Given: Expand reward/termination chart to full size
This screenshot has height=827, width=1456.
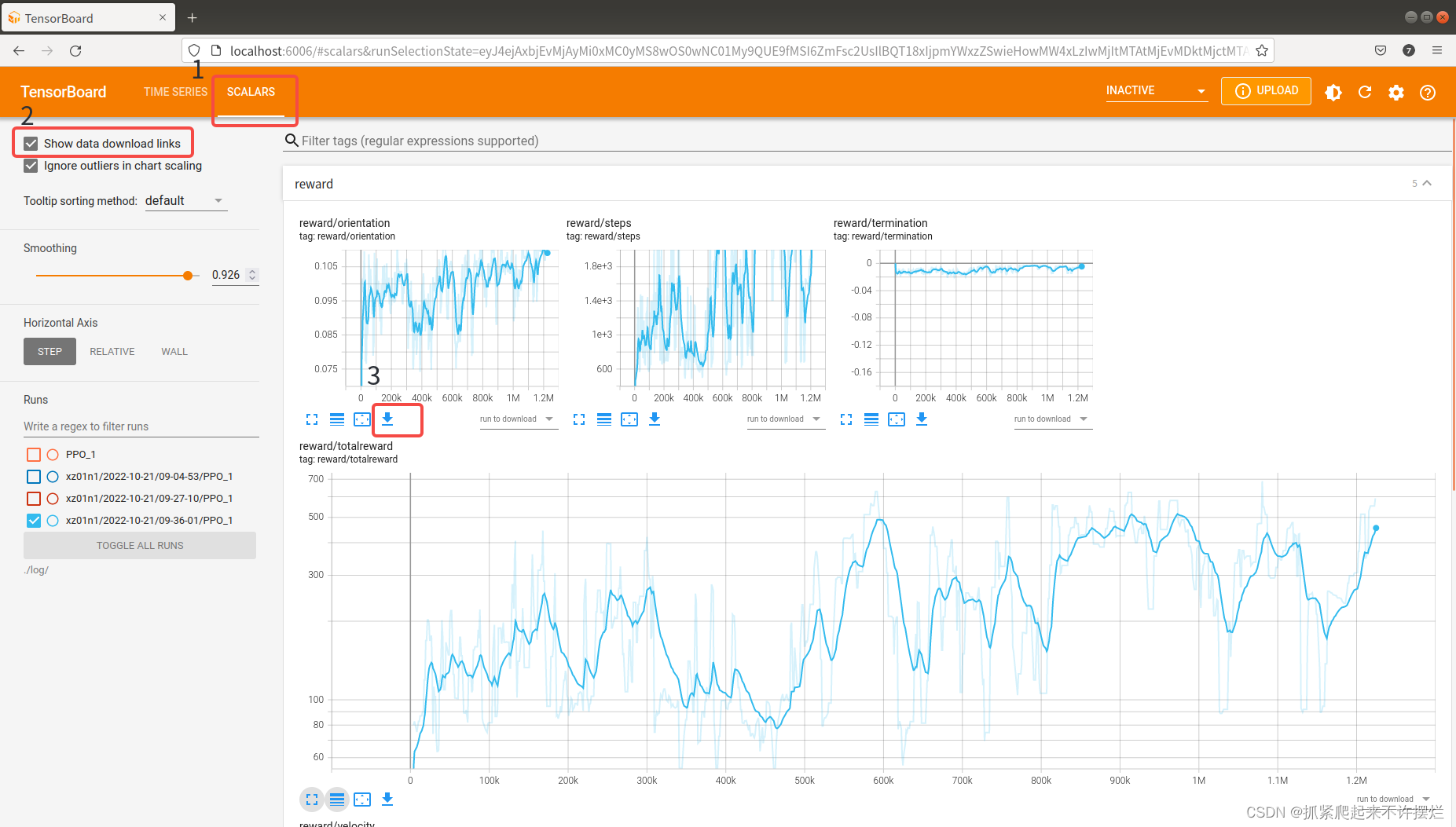Looking at the screenshot, I should coord(846,419).
